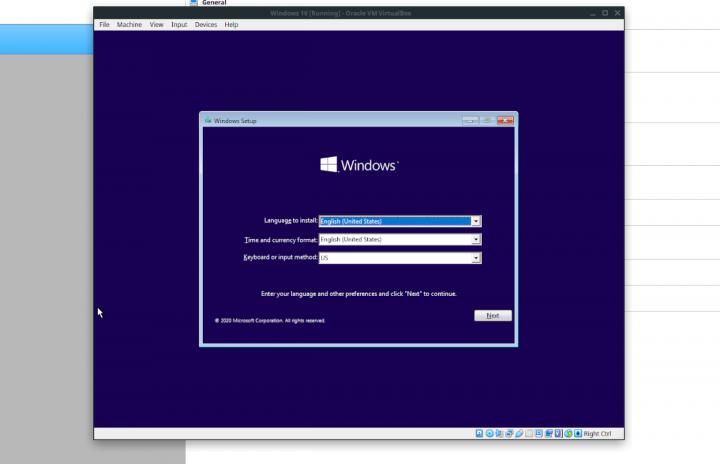The height and width of the screenshot is (464, 720).
Task: Open the Machine menu
Action: pos(129,24)
